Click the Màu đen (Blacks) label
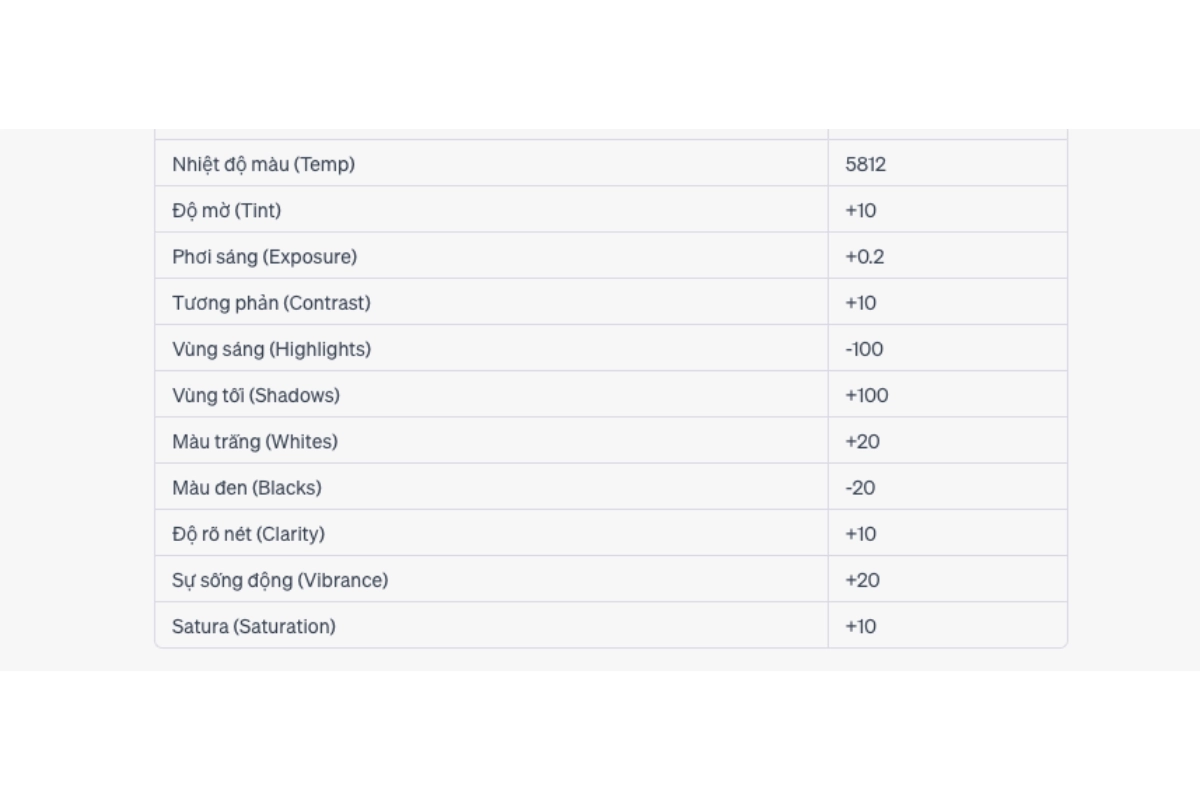 [x=247, y=488]
